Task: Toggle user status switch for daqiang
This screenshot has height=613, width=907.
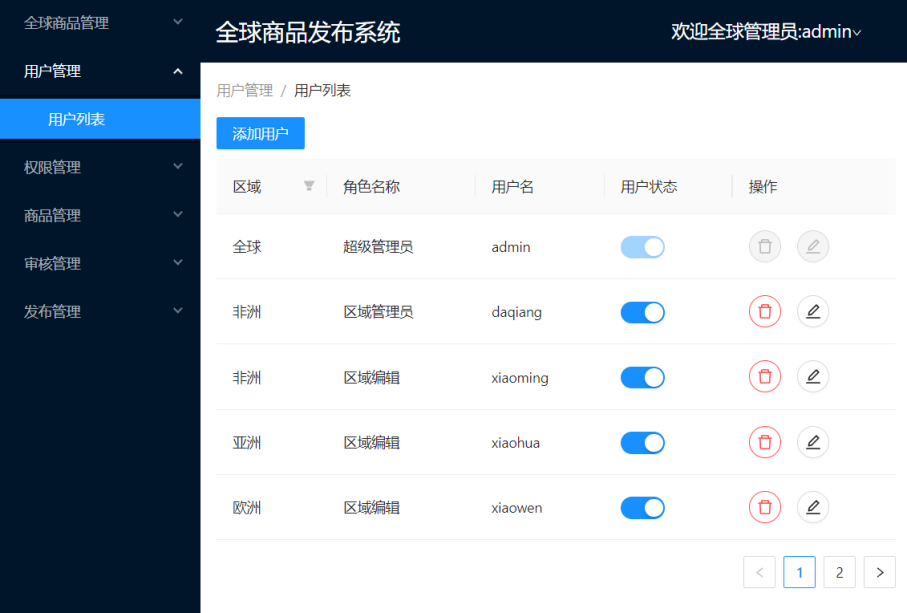Action: click(x=642, y=312)
